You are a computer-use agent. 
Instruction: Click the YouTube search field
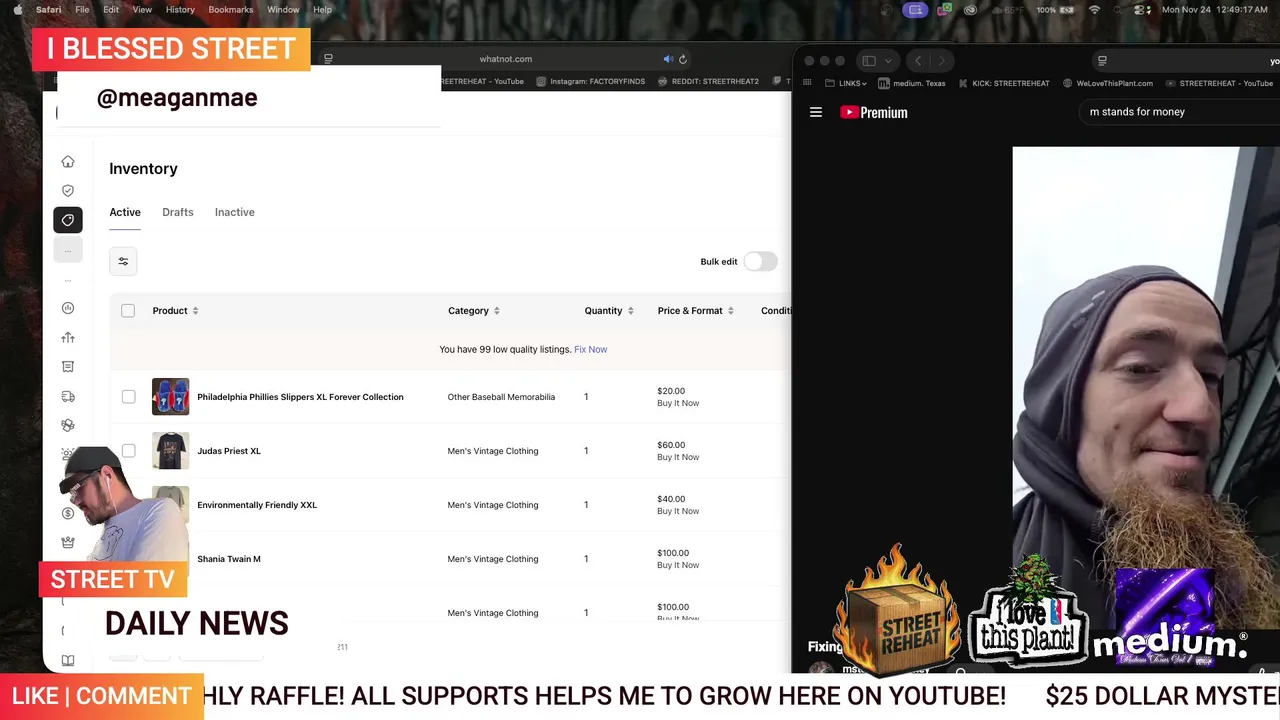point(1180,112)
